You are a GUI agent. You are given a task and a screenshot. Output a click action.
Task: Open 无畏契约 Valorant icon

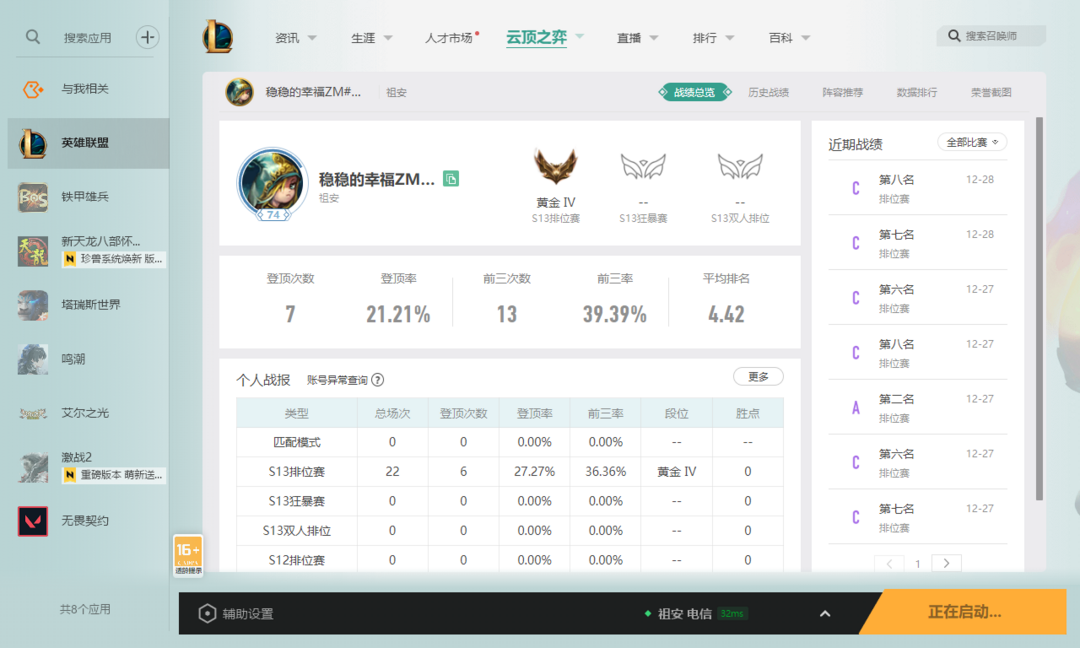point(32,521)
